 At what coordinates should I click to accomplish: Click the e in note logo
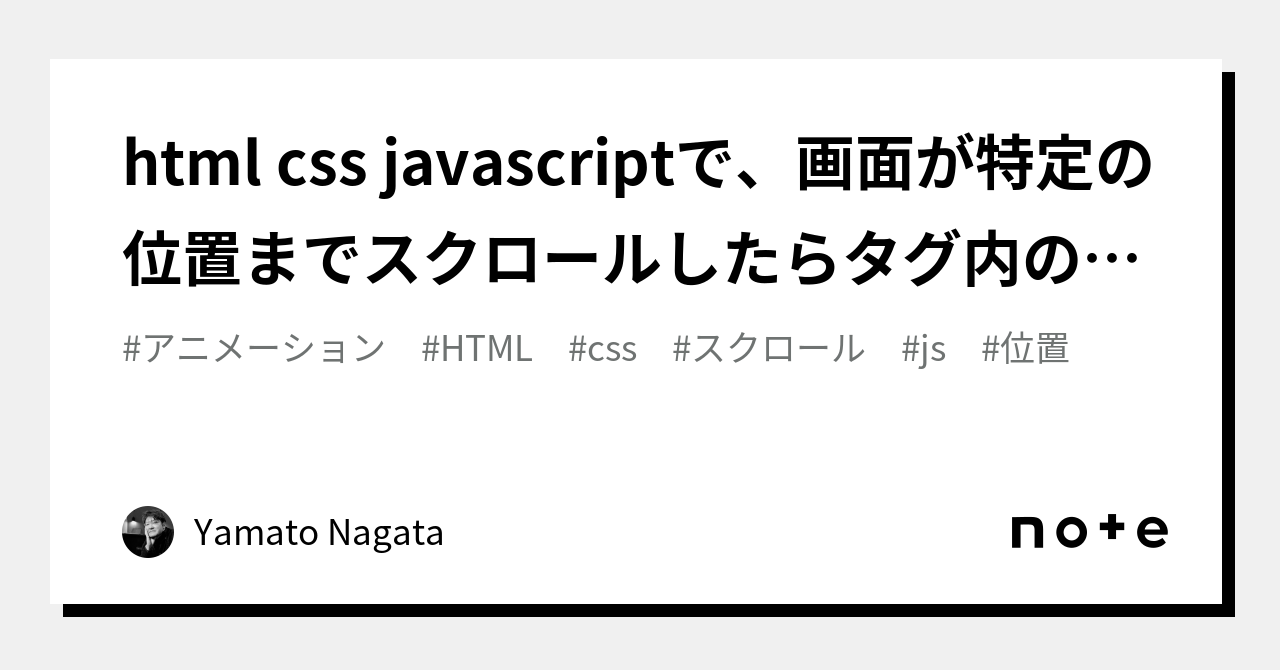1152,532
